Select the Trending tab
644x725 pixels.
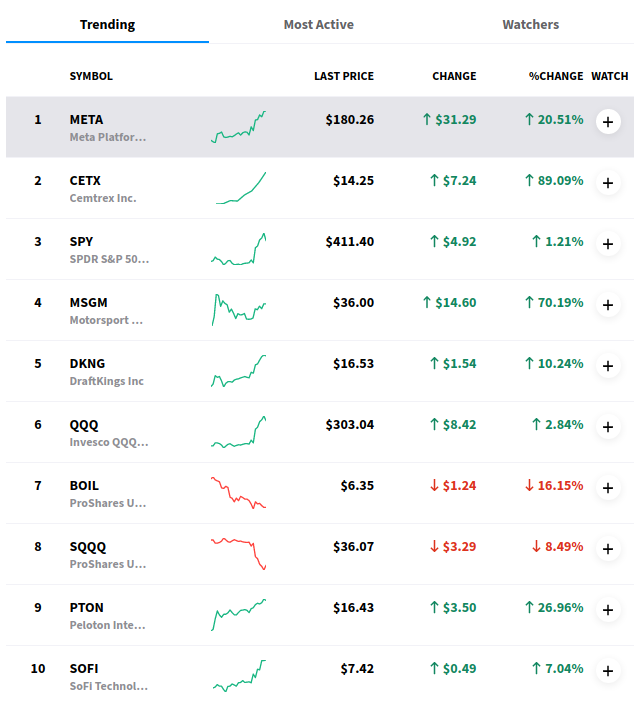pos(107,24)
